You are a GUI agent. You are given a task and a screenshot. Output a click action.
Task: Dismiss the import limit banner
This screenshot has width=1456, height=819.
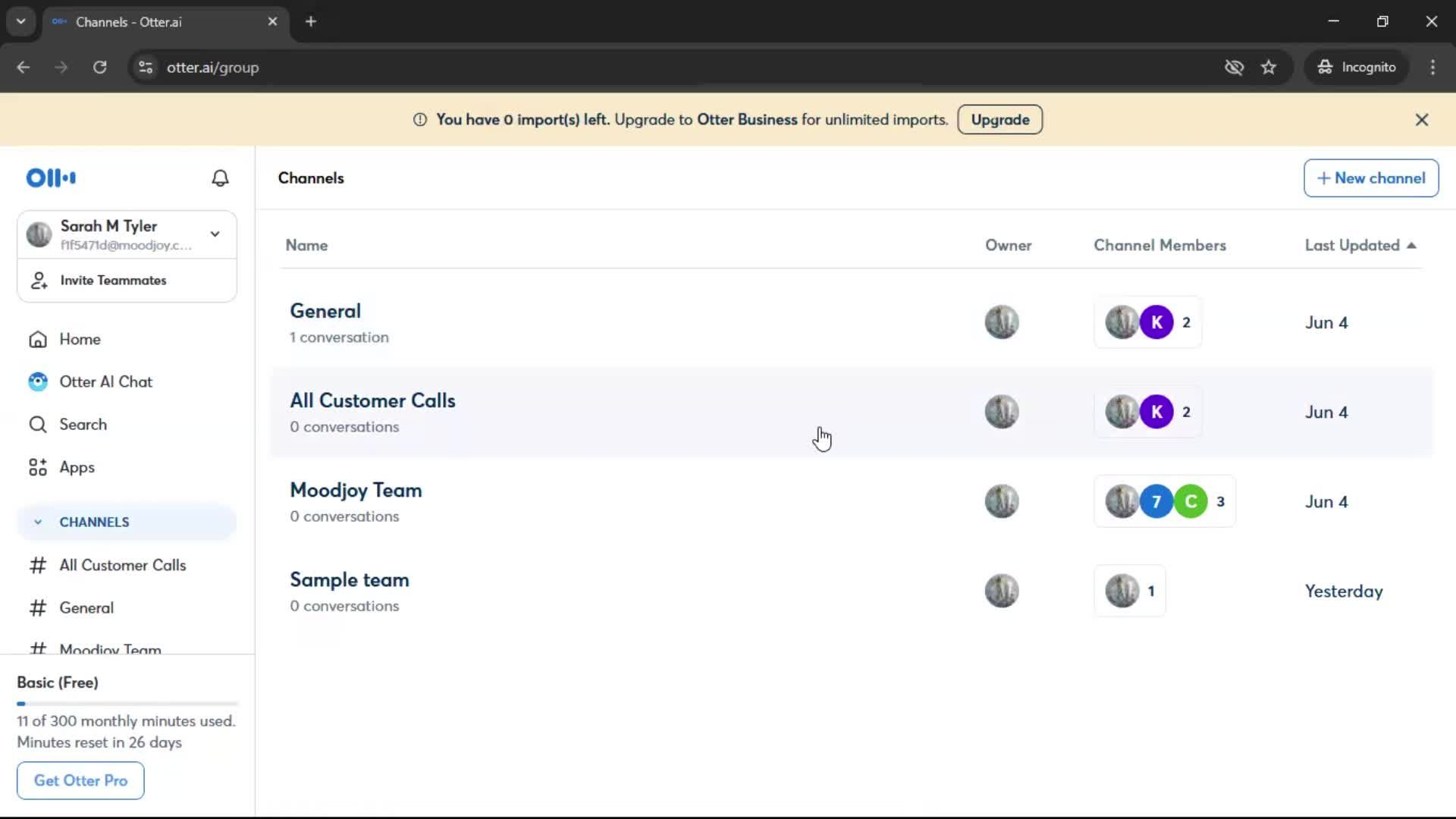coord(1422,120)
